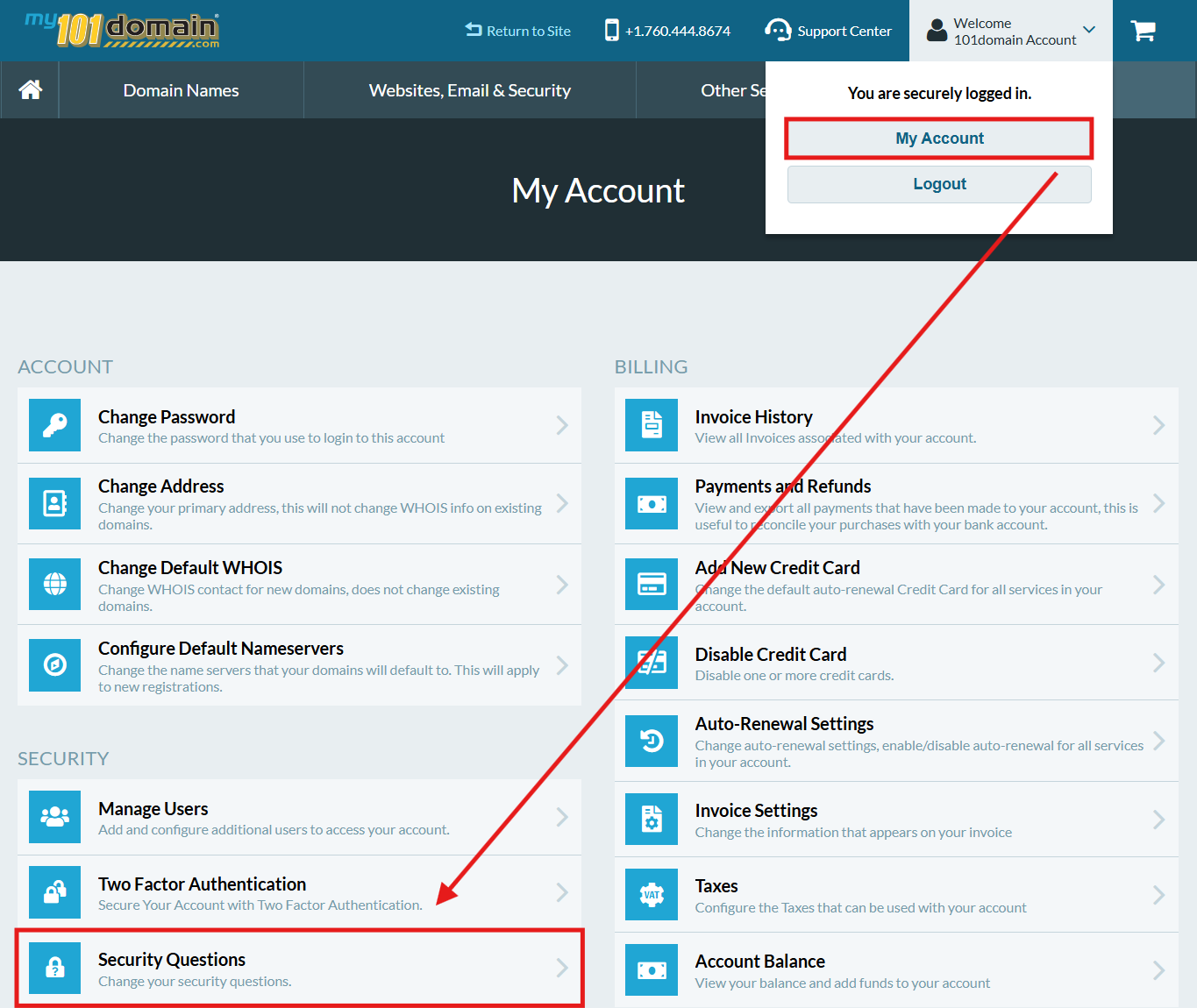Click the Change Default WHOIS globe icon
Viewport: 1197px width, 1008px height.
[x=54, y=585]
